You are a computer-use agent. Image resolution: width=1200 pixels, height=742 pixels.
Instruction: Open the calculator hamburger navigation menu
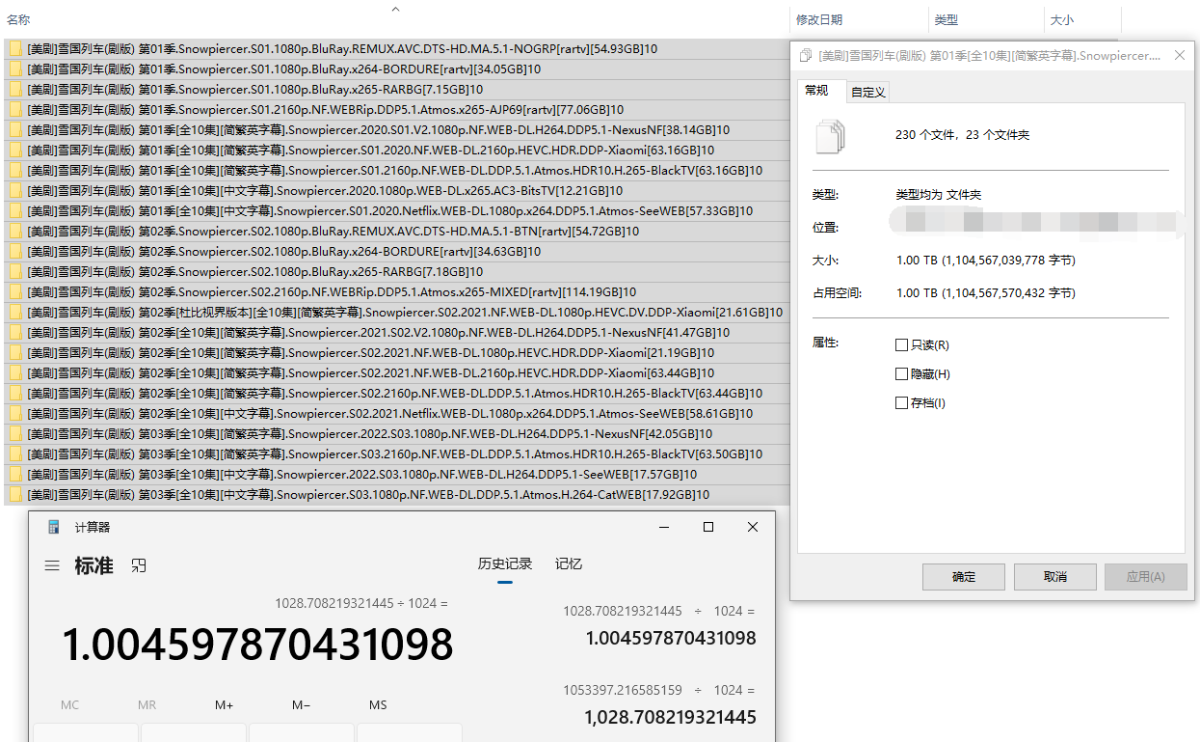52,566
